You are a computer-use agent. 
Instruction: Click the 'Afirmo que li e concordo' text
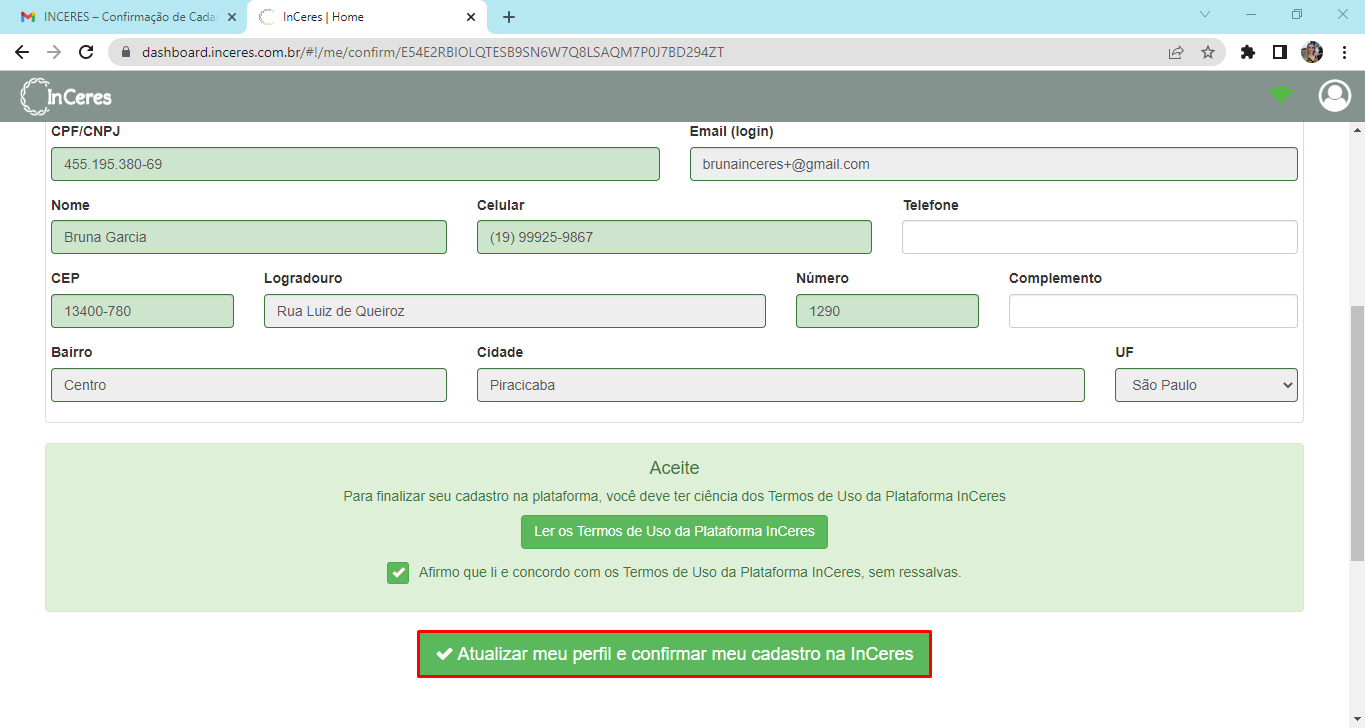(690, 573)
